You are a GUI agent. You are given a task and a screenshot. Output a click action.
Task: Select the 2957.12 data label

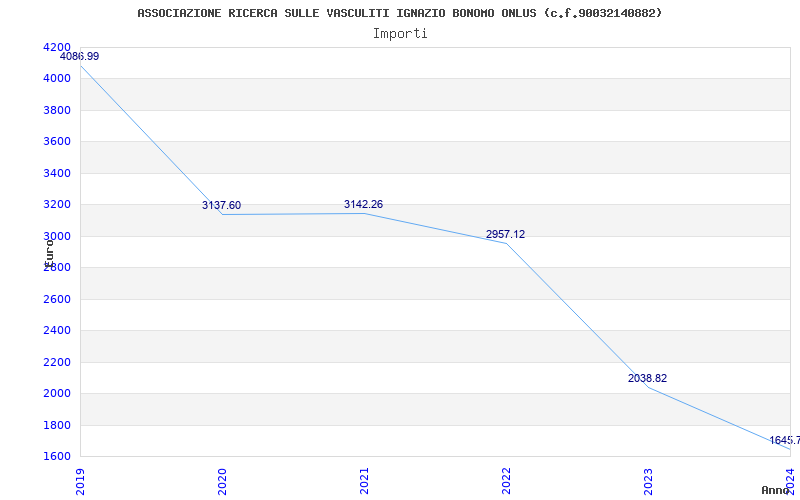[x=505, y=235]
